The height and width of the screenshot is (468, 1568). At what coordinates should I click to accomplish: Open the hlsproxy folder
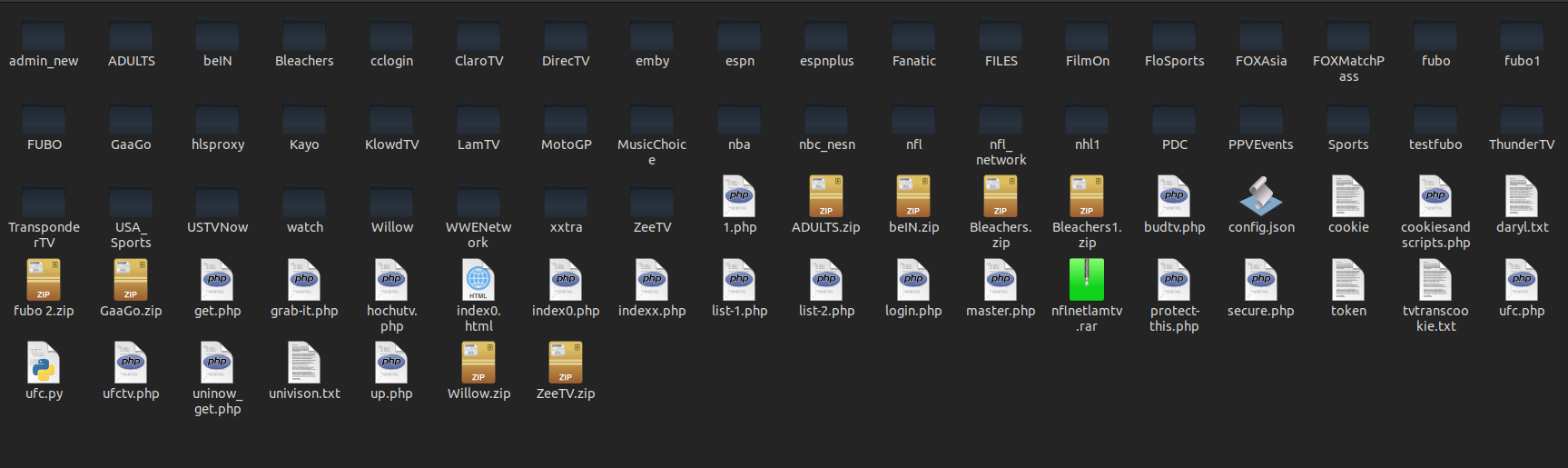pyautogui.click(x=218, y=119)
